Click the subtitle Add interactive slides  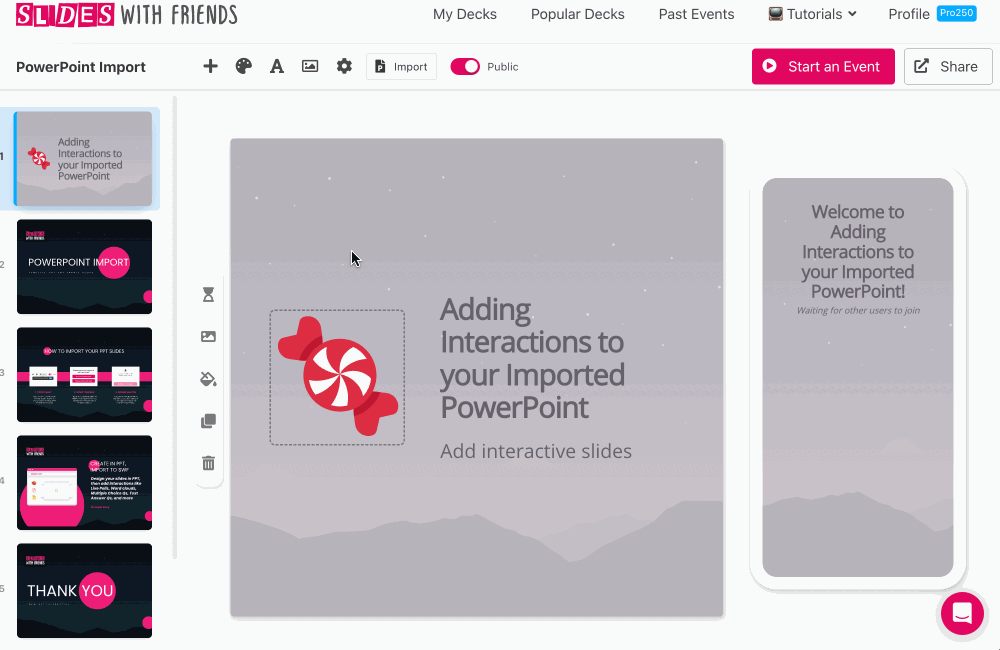536,451
